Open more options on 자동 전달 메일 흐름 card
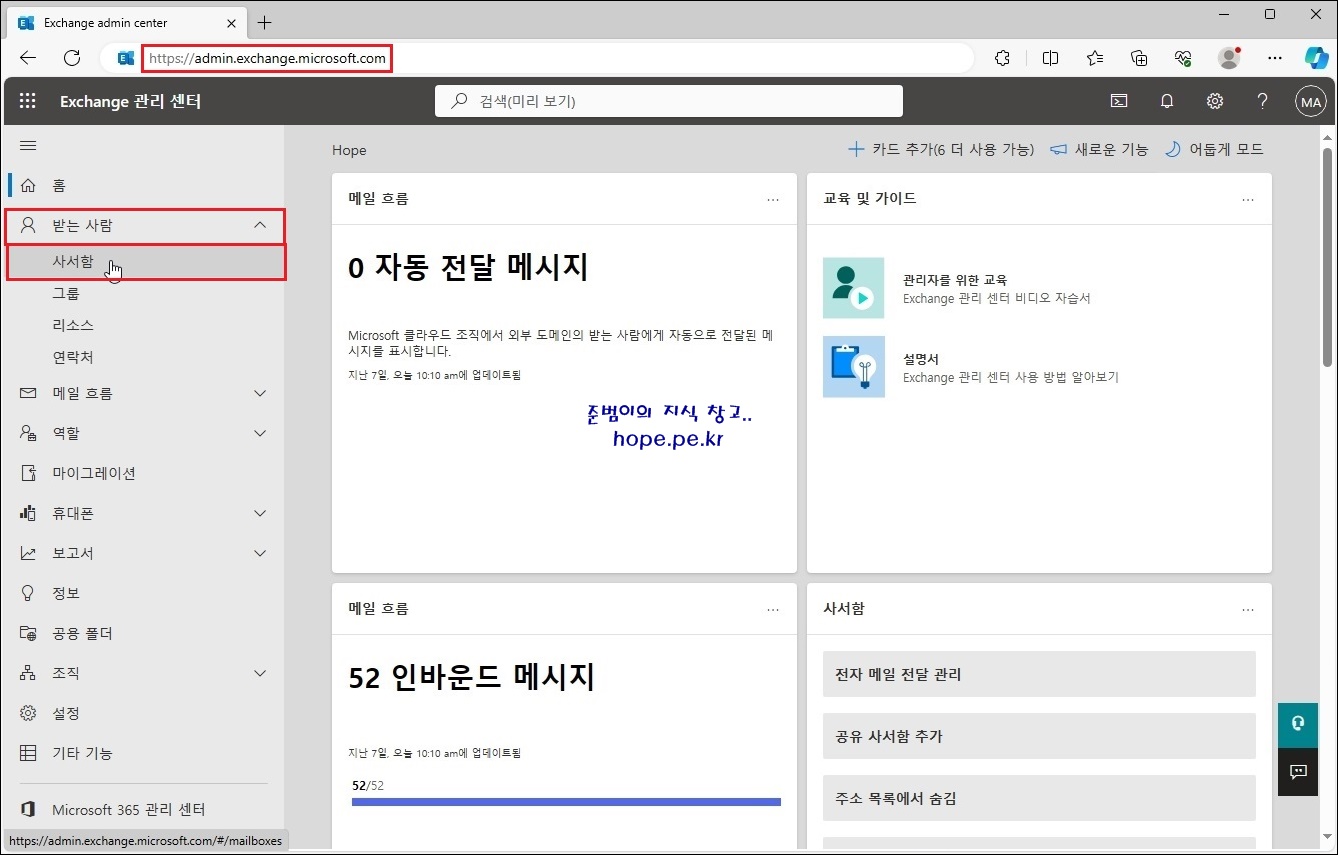This screenshot has width=1338, height=855. (x=773, y=199)
